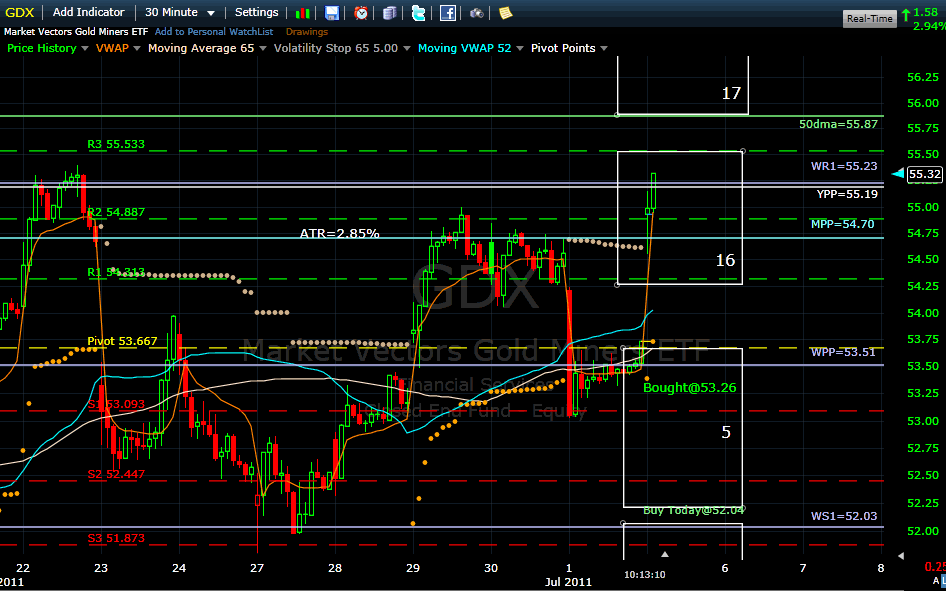Open the Price History indicator dropdown
The height and width of the screenshot is (591, 946).
click(x=45, y=48)
